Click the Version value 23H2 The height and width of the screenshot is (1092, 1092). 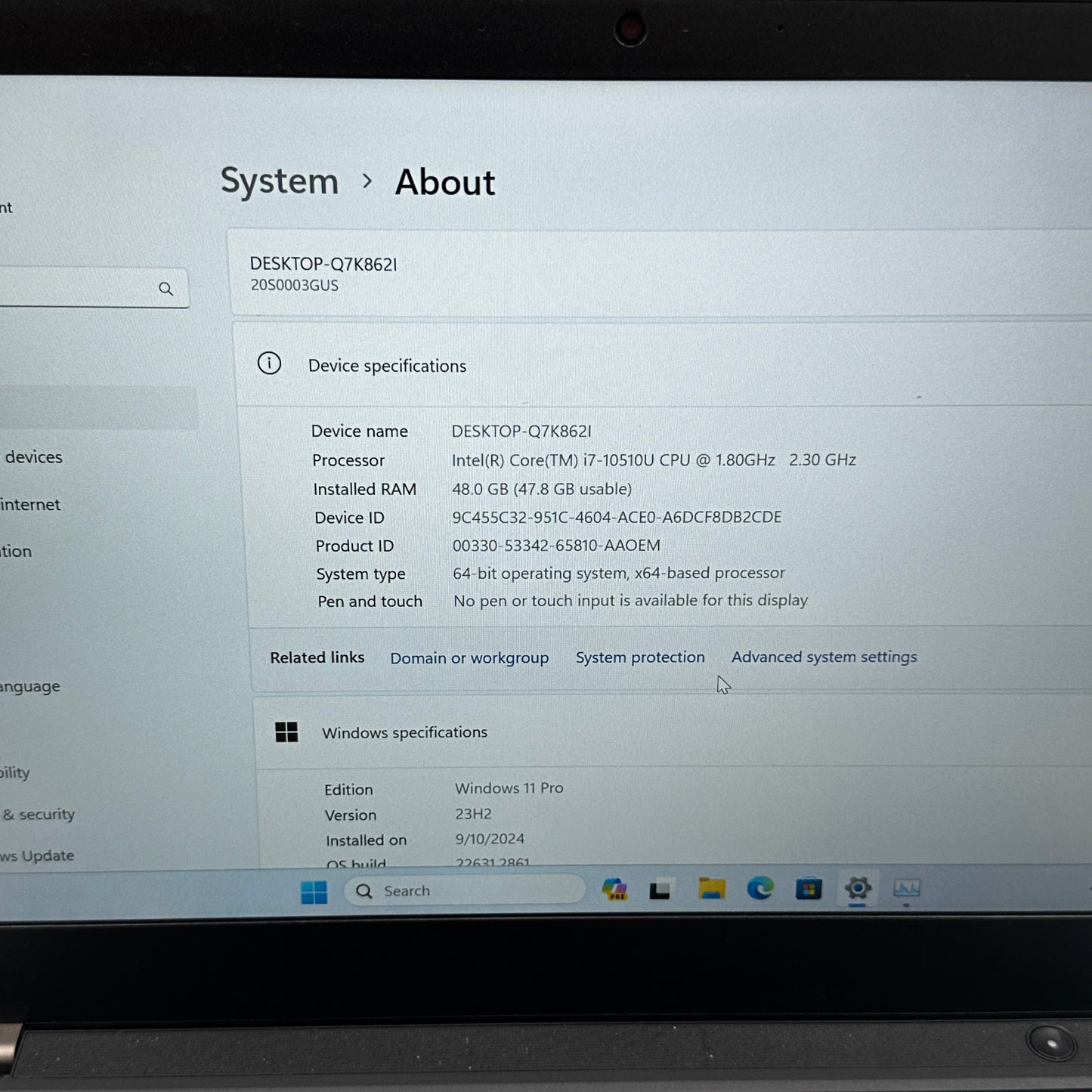[x=474, y=814]
